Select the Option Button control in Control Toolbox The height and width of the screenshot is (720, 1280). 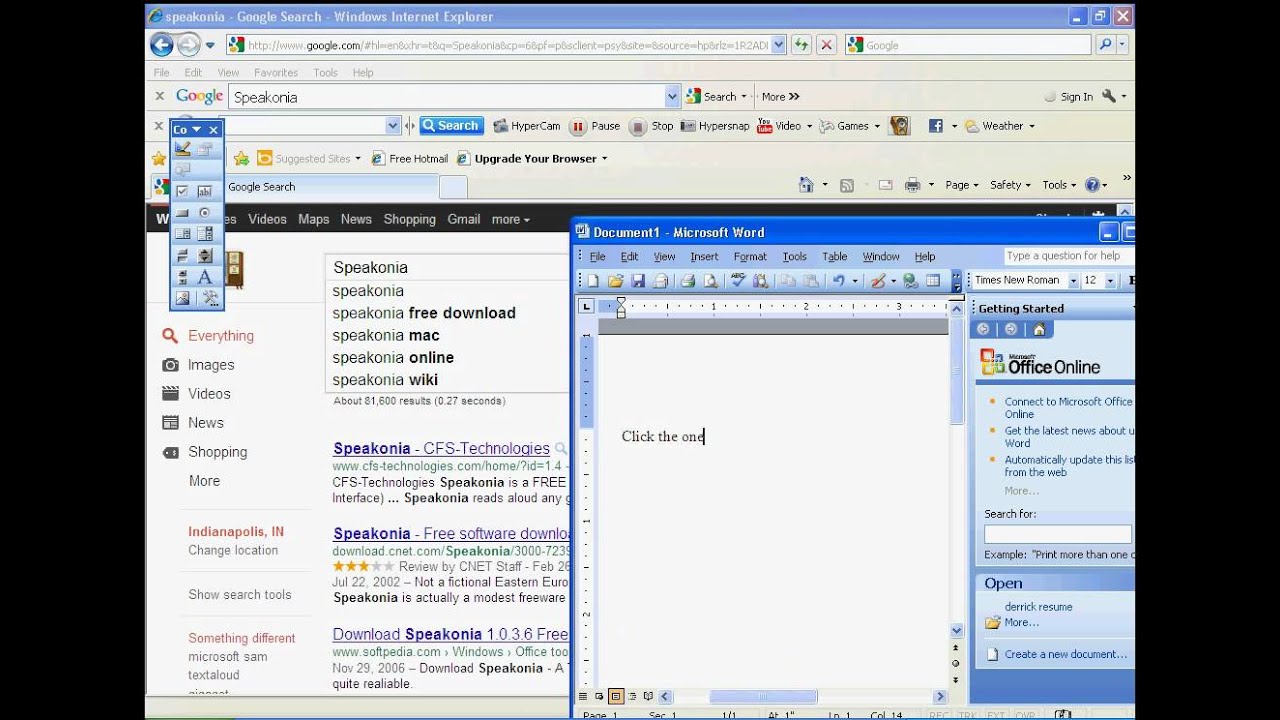[205, 212]
